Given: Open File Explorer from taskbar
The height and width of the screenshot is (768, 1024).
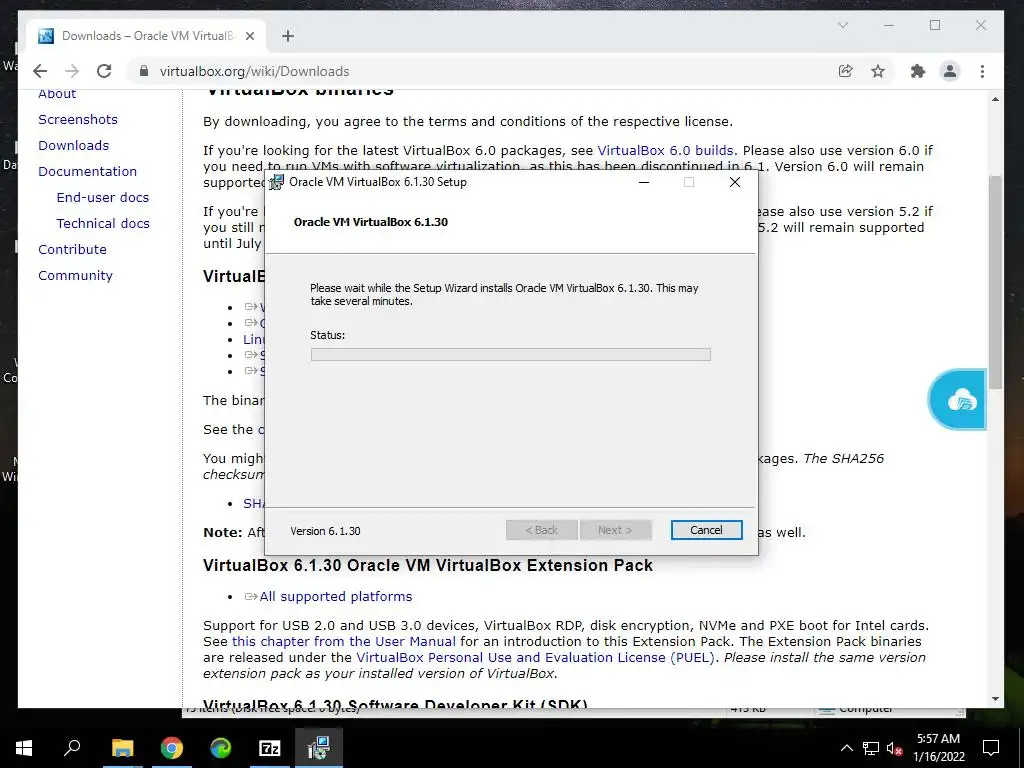Looking at the screenshot, I should [122, 748].
